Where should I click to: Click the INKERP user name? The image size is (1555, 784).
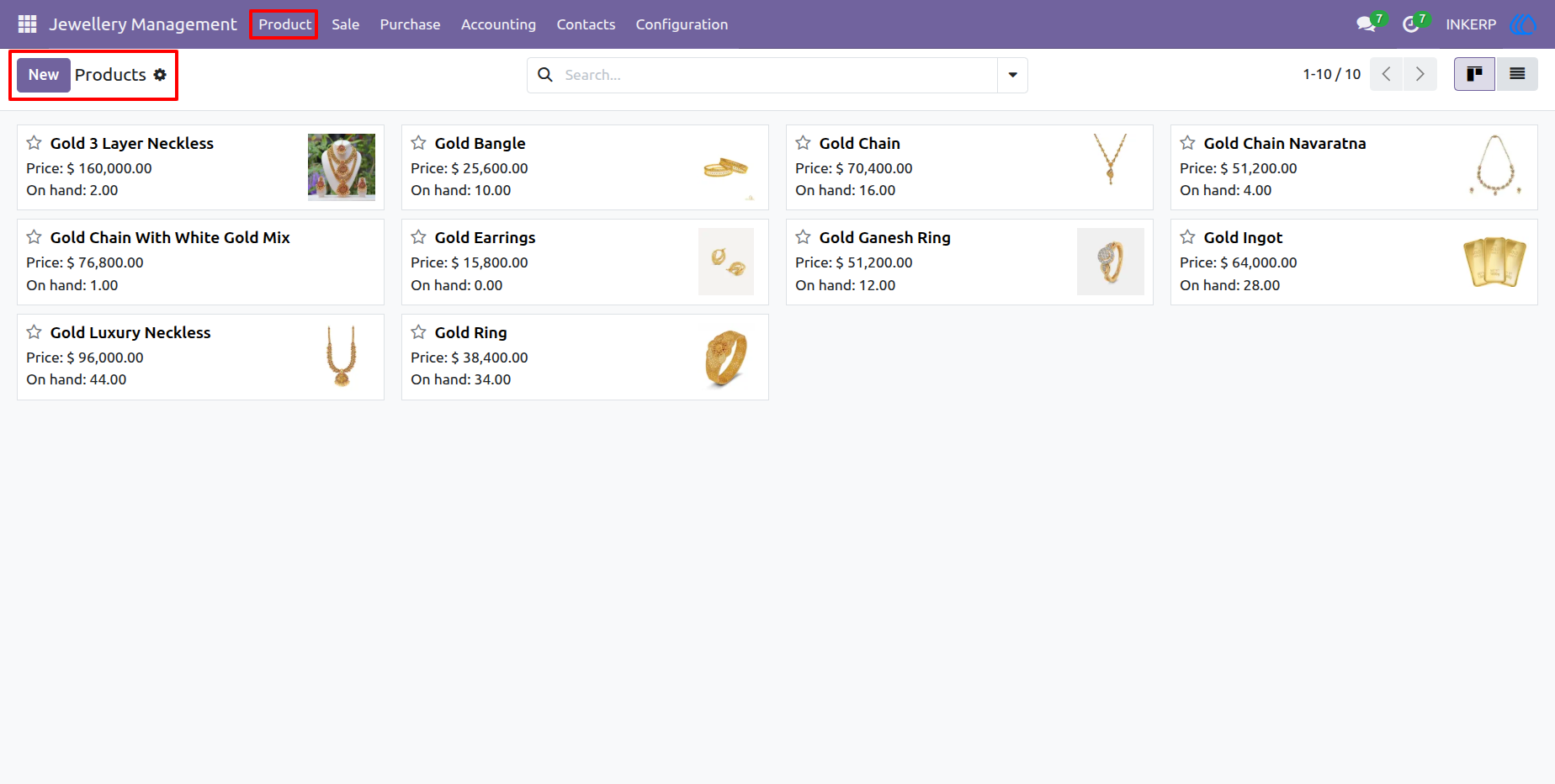[x=1471, y=24]
